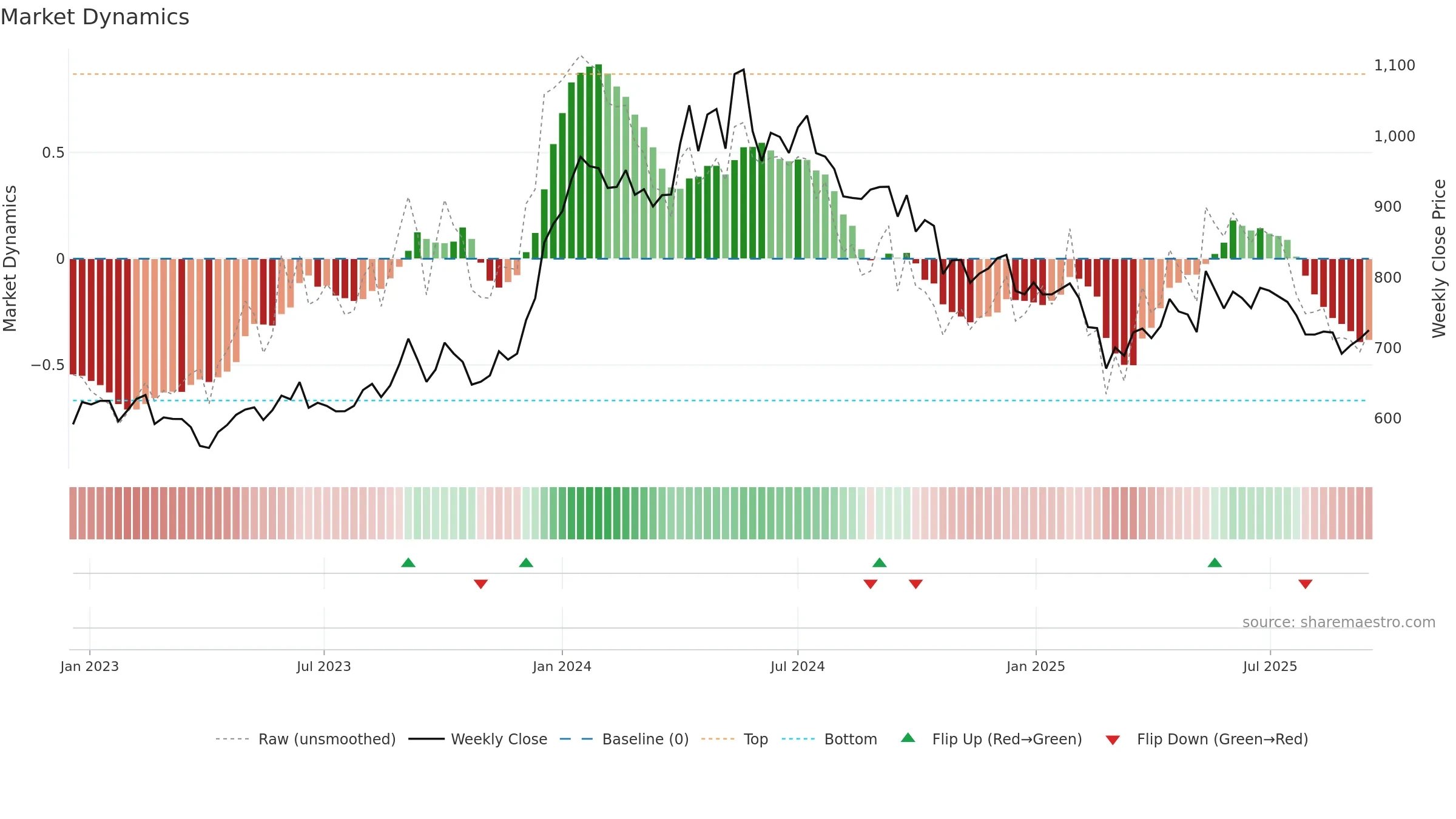Click the 1,000 price axis tick

[1395, 136]
